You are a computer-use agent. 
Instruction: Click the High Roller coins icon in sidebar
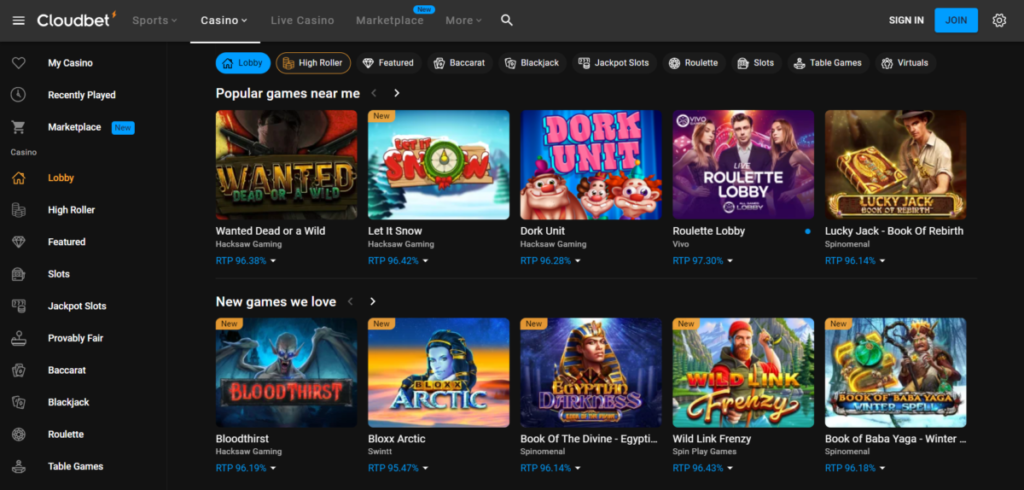point(18,210)
